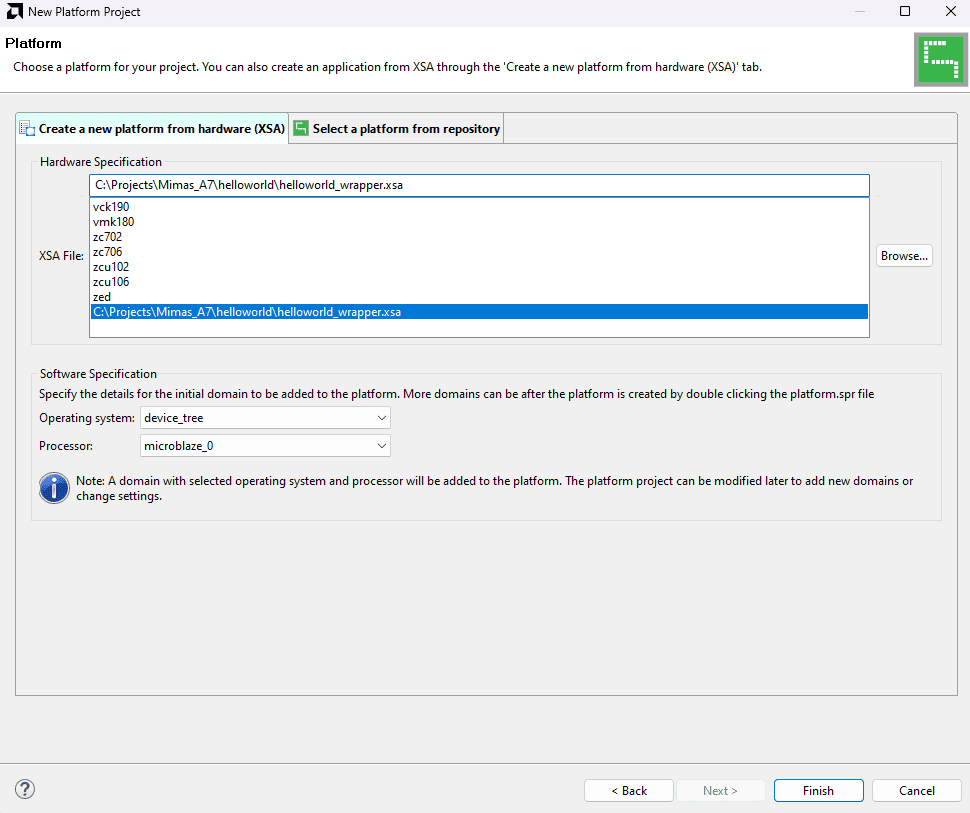Screen dimensions: 970x813
Task: Click the blue information note icon
Action: pyautogui.click(x=54, y=488)
